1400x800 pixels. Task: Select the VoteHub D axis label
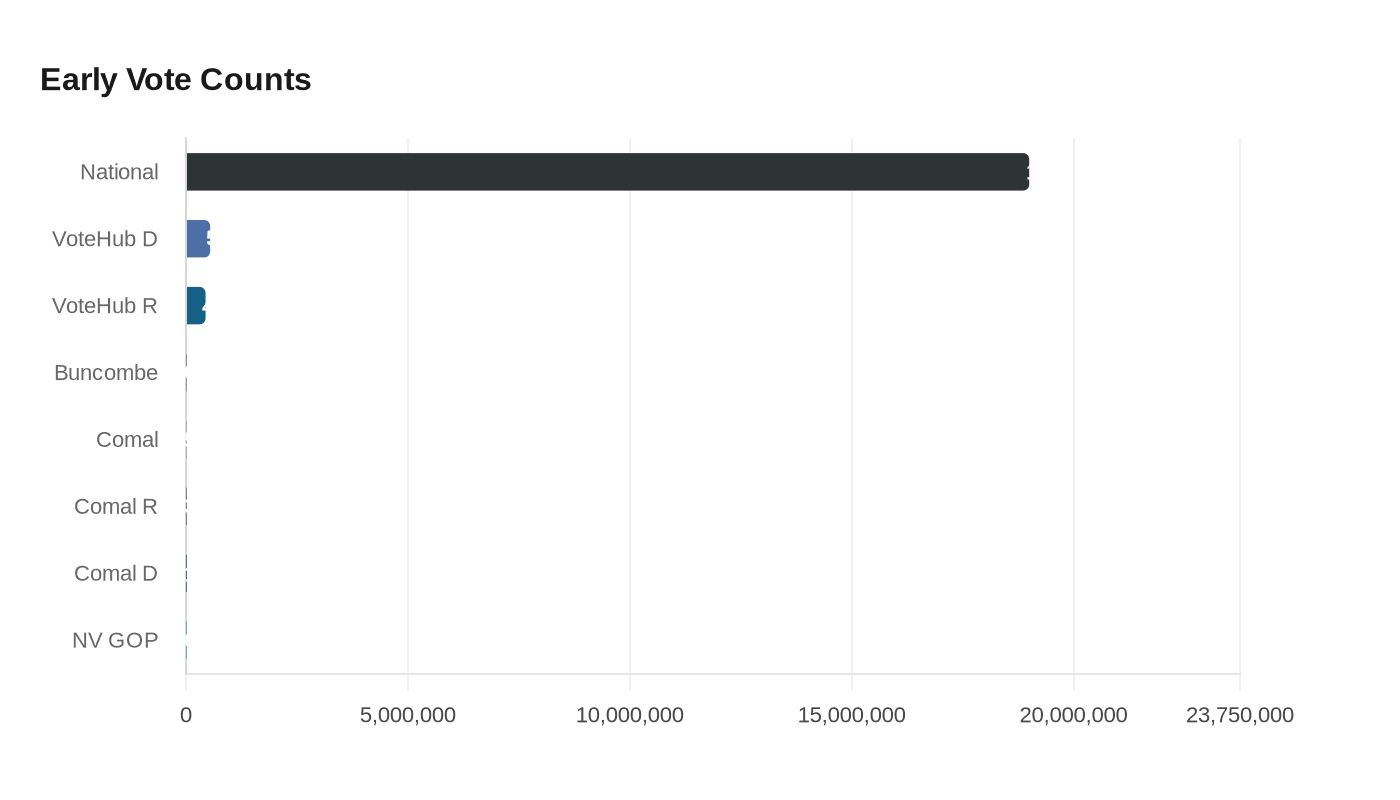point(105,239)
